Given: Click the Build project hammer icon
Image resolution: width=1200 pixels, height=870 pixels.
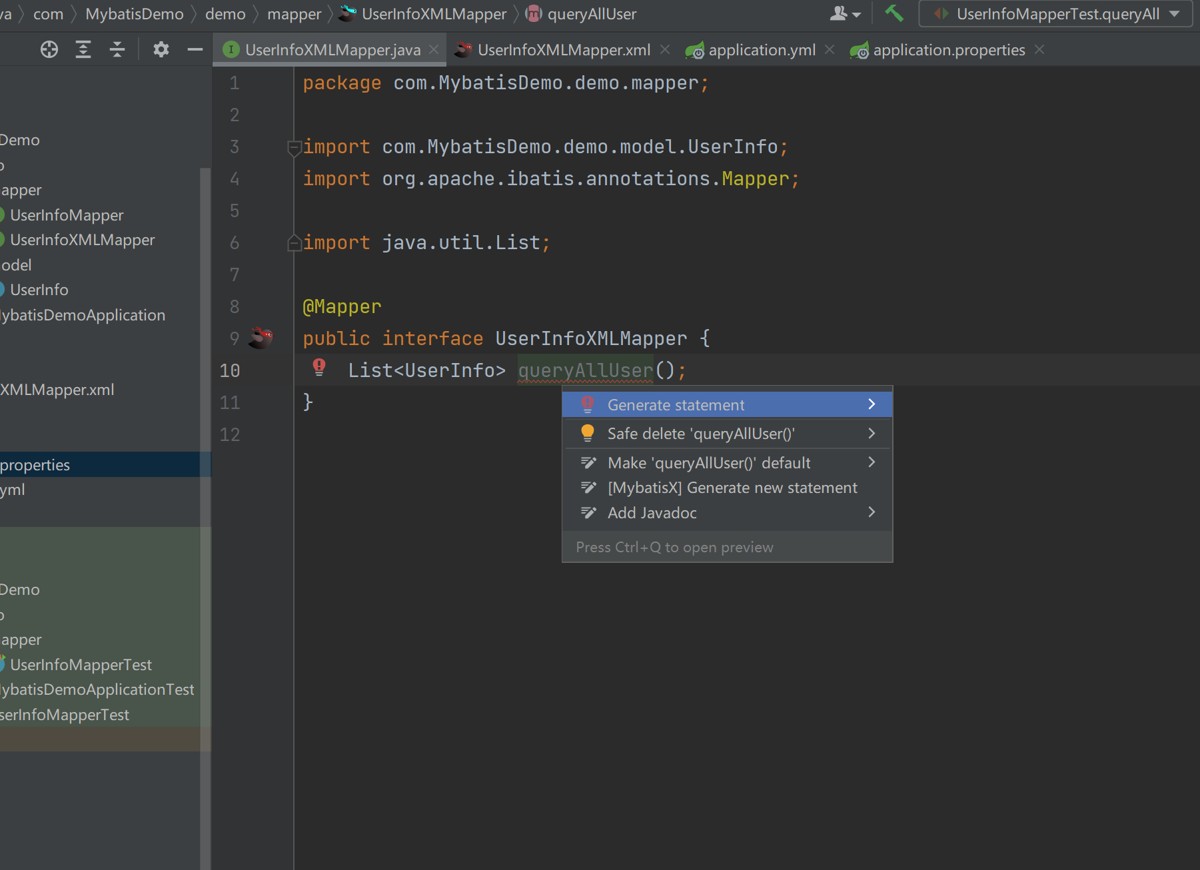Looking at the screenshot, I should [x=894, y=14].
